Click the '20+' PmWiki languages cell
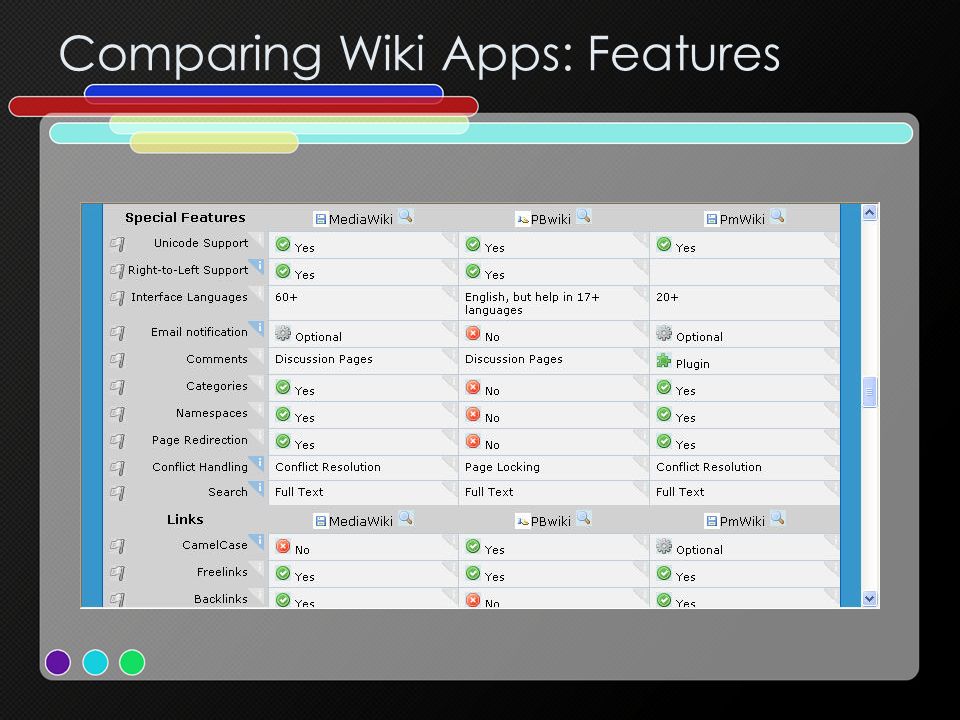This screenshot has width=960, height=720. click(x=744, y=303)
